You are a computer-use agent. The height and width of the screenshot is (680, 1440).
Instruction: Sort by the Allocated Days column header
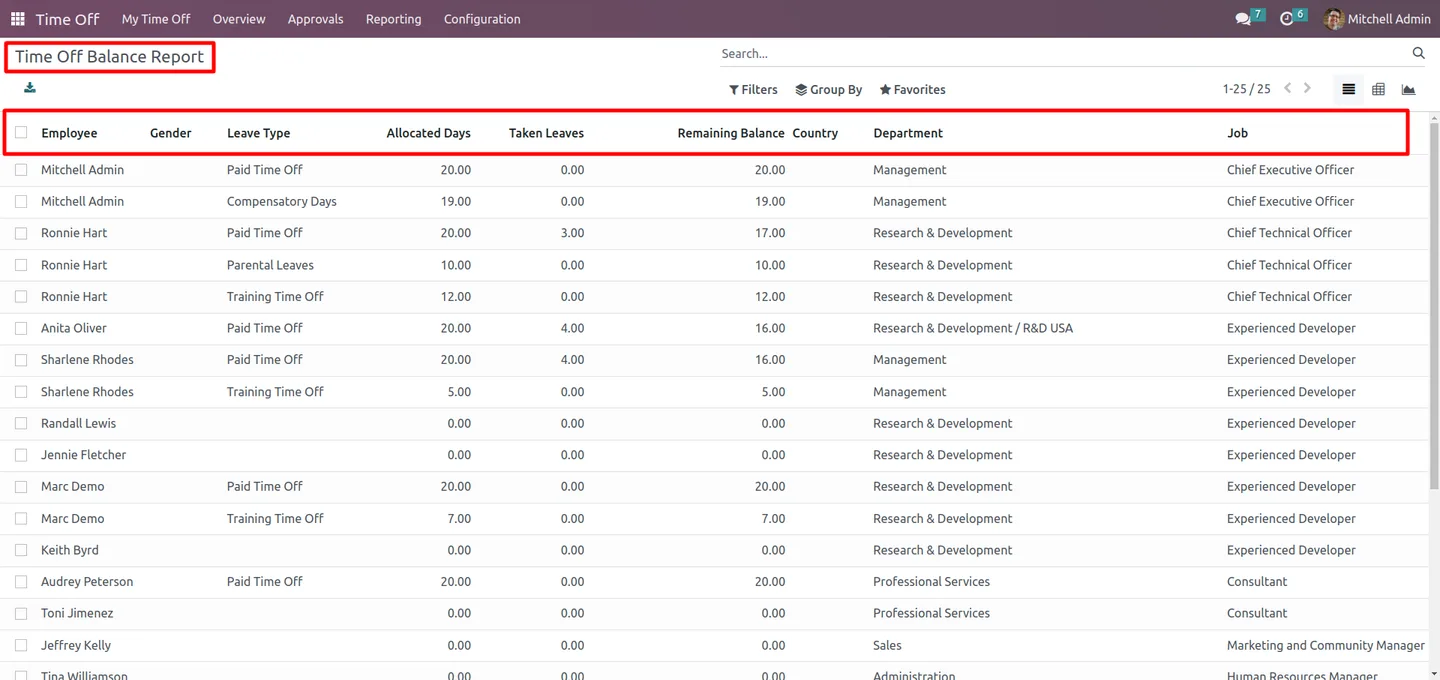(428, 133)
